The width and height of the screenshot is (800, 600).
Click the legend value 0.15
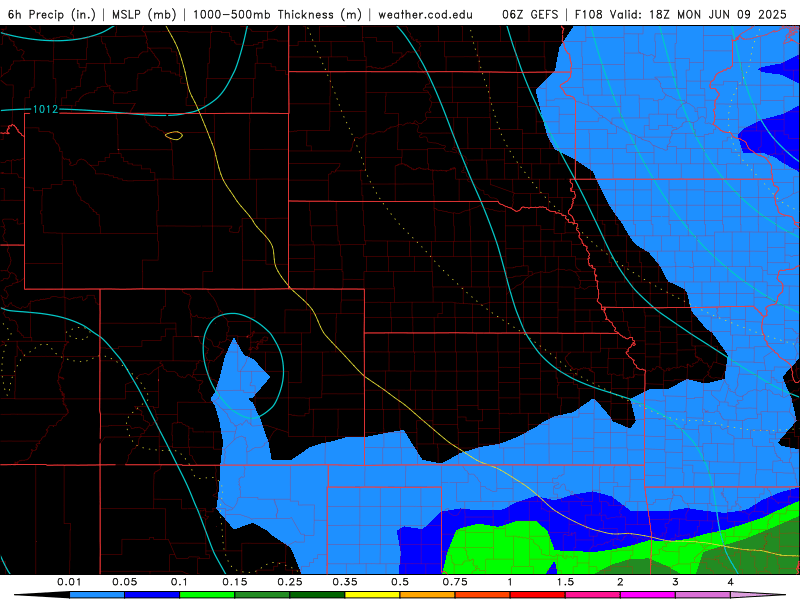click(x=235, y=582)
